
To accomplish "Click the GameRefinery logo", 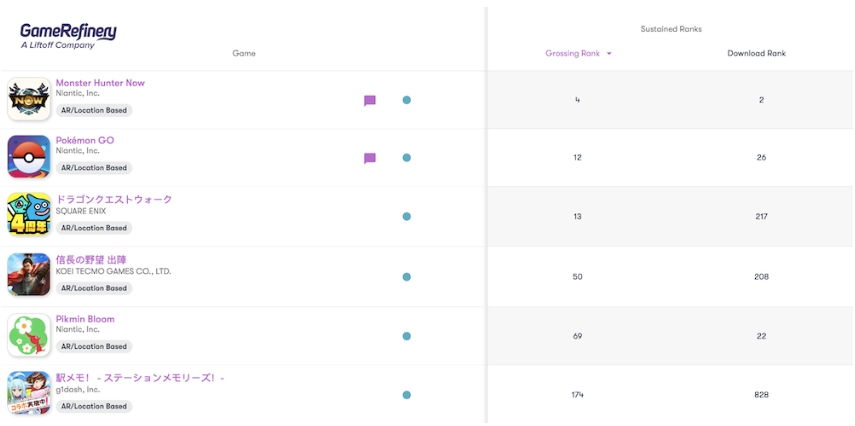I will pos(68,36).
